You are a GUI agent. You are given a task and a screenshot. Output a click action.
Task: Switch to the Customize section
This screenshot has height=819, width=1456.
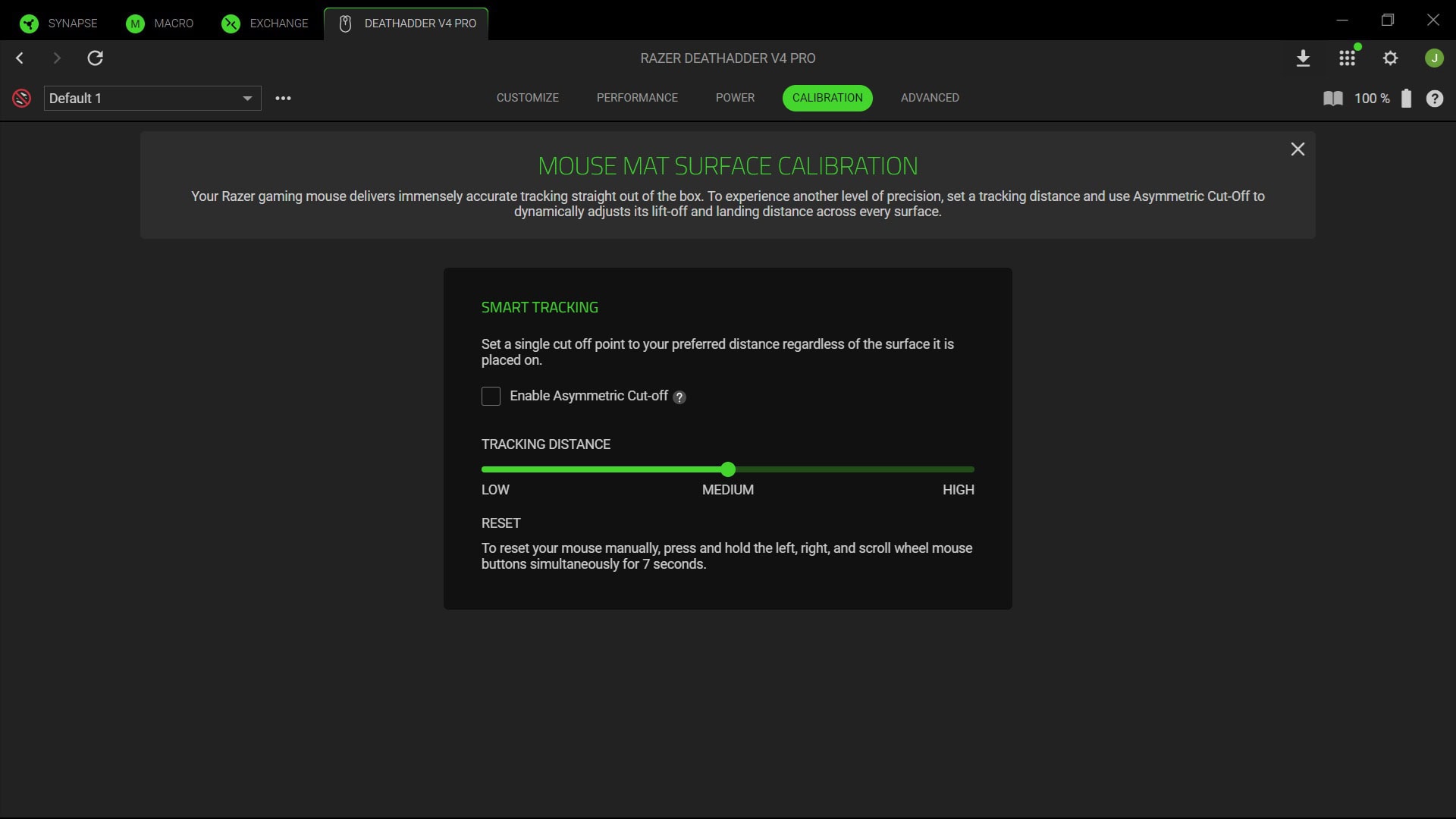tap(528, 98)
